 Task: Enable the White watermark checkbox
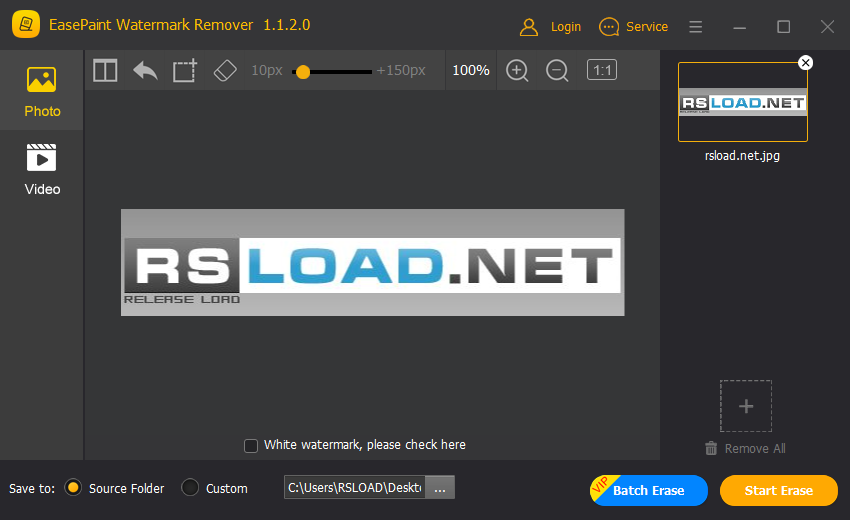click(250, 446)
